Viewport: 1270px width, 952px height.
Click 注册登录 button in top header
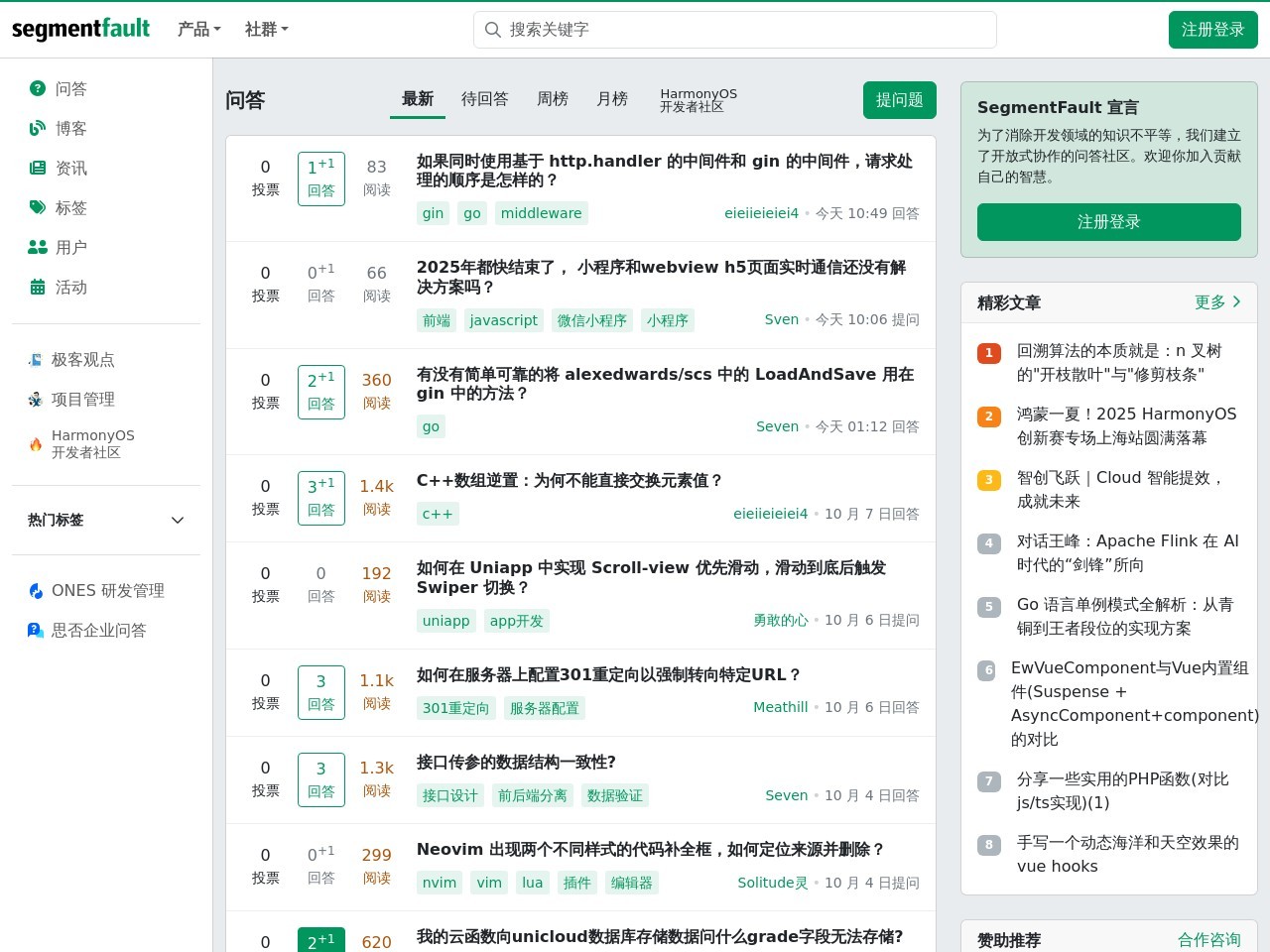point(1212,30)
